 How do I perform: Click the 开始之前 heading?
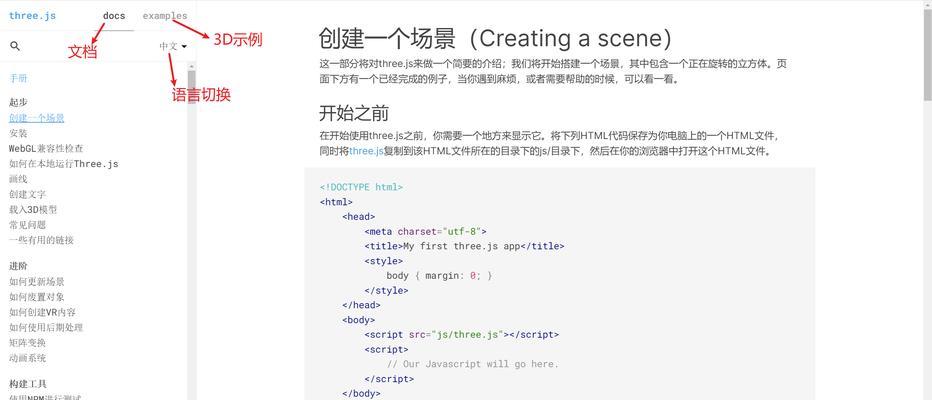[354, 112]
